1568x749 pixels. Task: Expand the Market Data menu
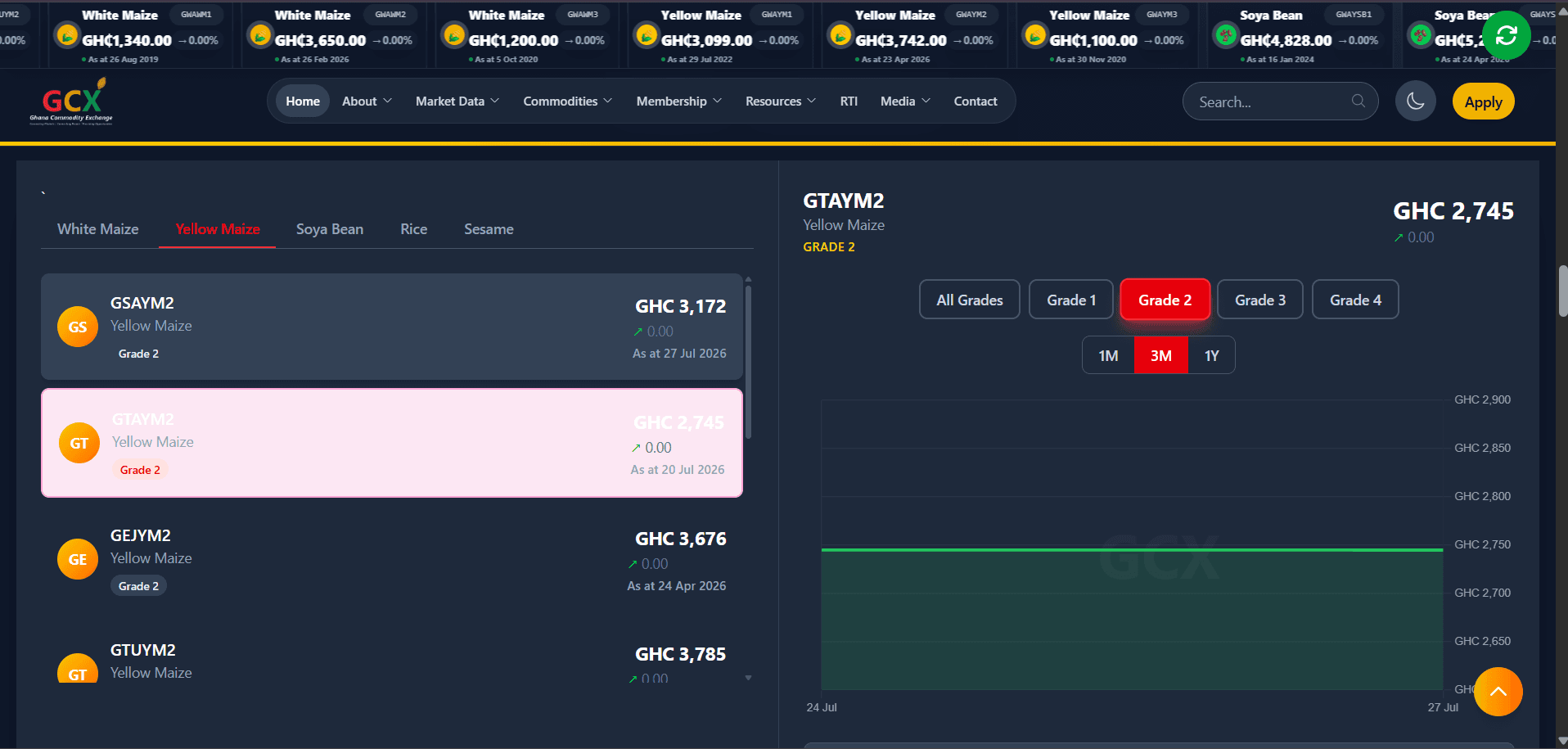click(457, 102)
